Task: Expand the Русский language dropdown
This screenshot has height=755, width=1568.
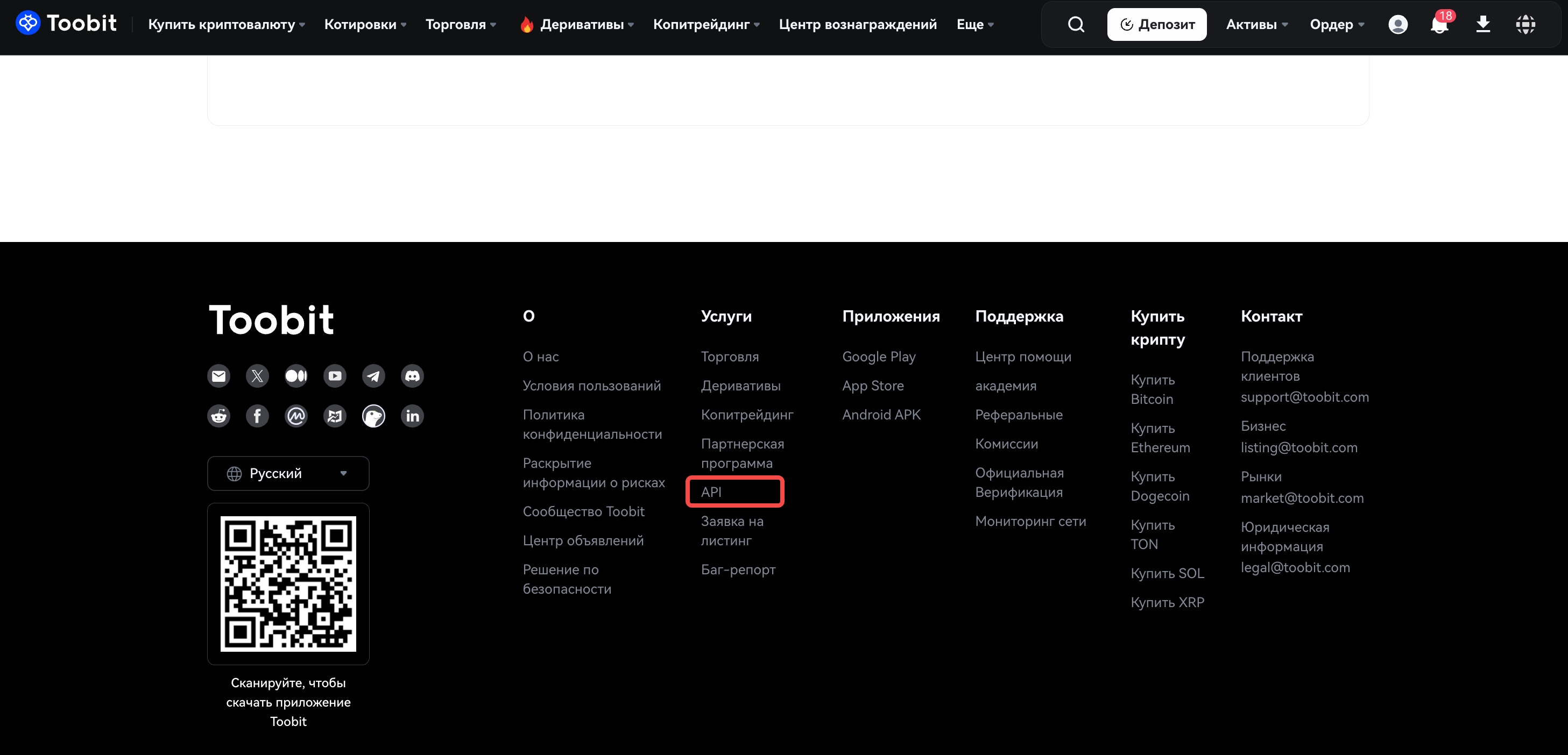Action: coord(288,473)
